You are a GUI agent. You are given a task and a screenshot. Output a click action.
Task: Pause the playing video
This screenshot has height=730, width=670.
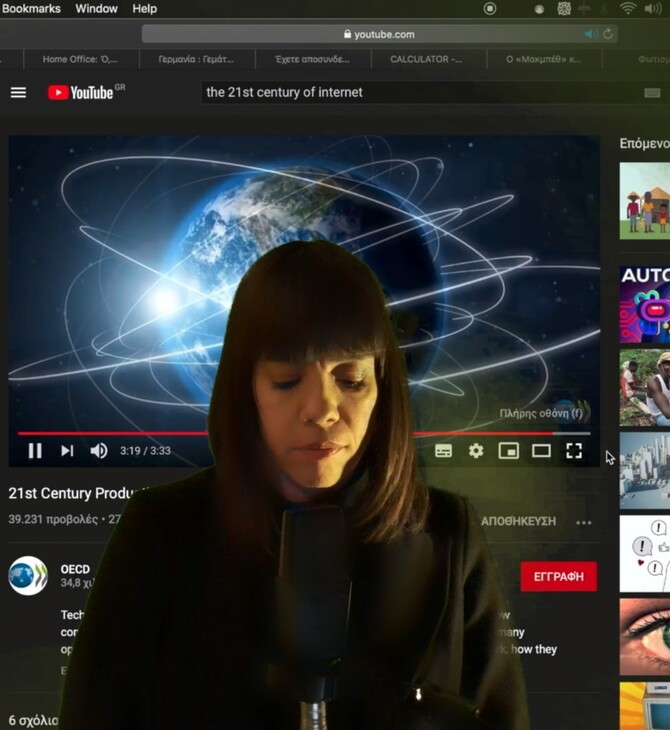pos(35,451)
